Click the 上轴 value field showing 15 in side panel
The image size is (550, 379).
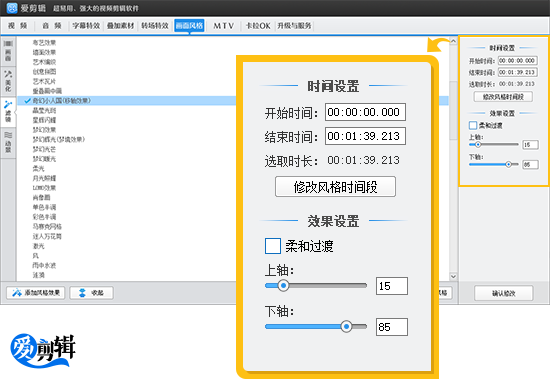pyautogui.click(x=530, y=145)
